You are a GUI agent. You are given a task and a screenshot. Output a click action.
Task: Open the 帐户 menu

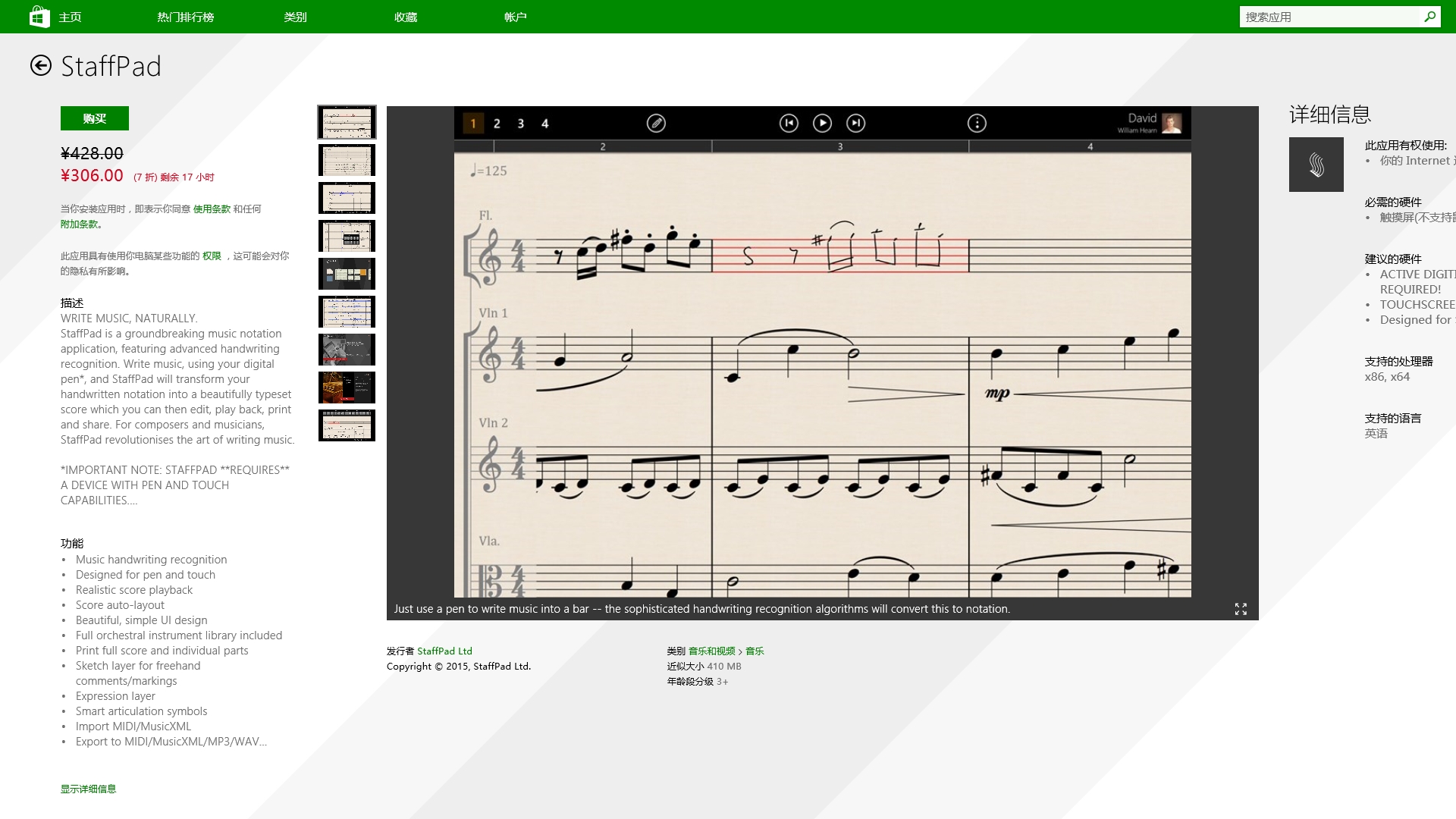point(516,17)
